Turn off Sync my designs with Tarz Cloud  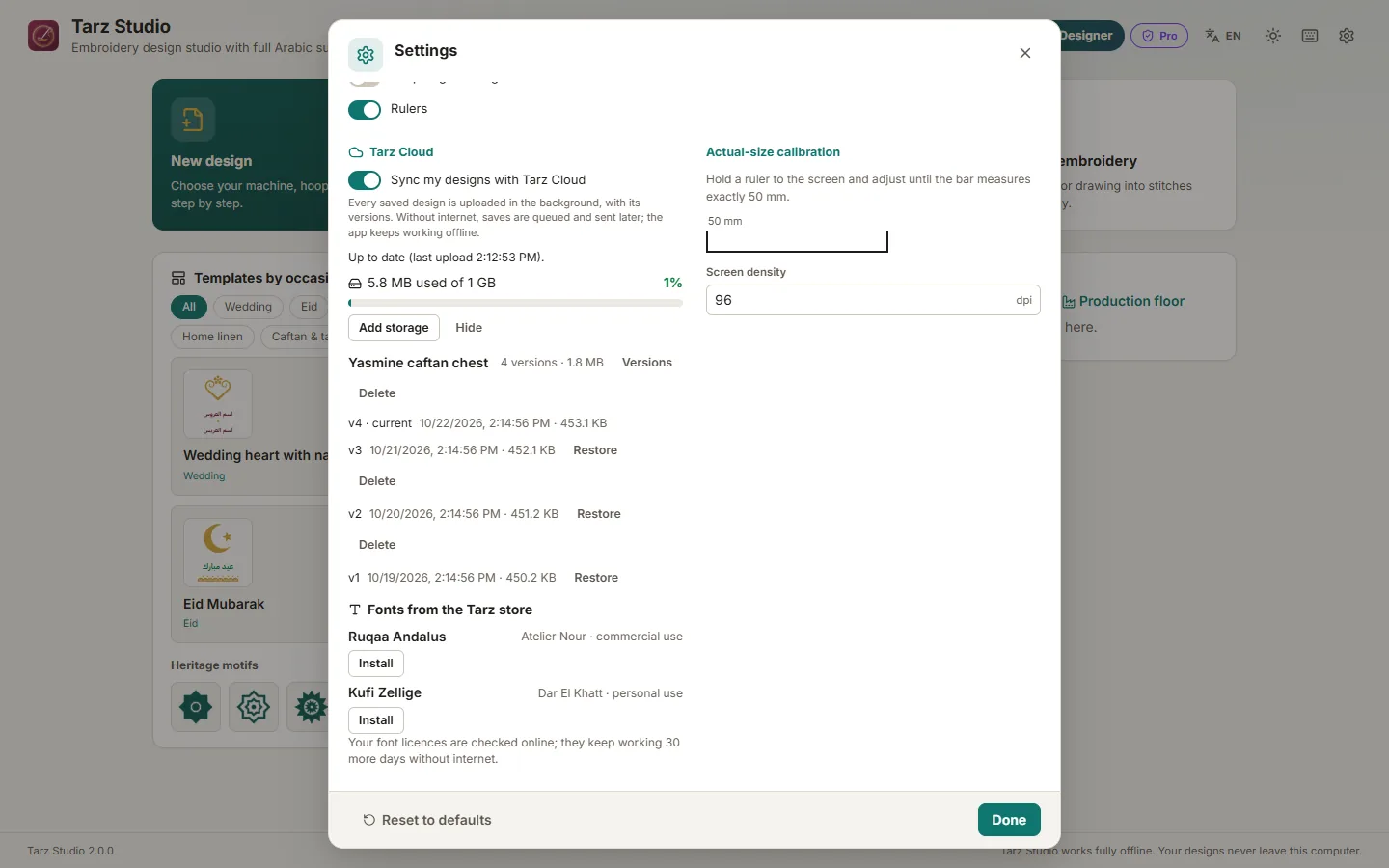coord(365,180)
